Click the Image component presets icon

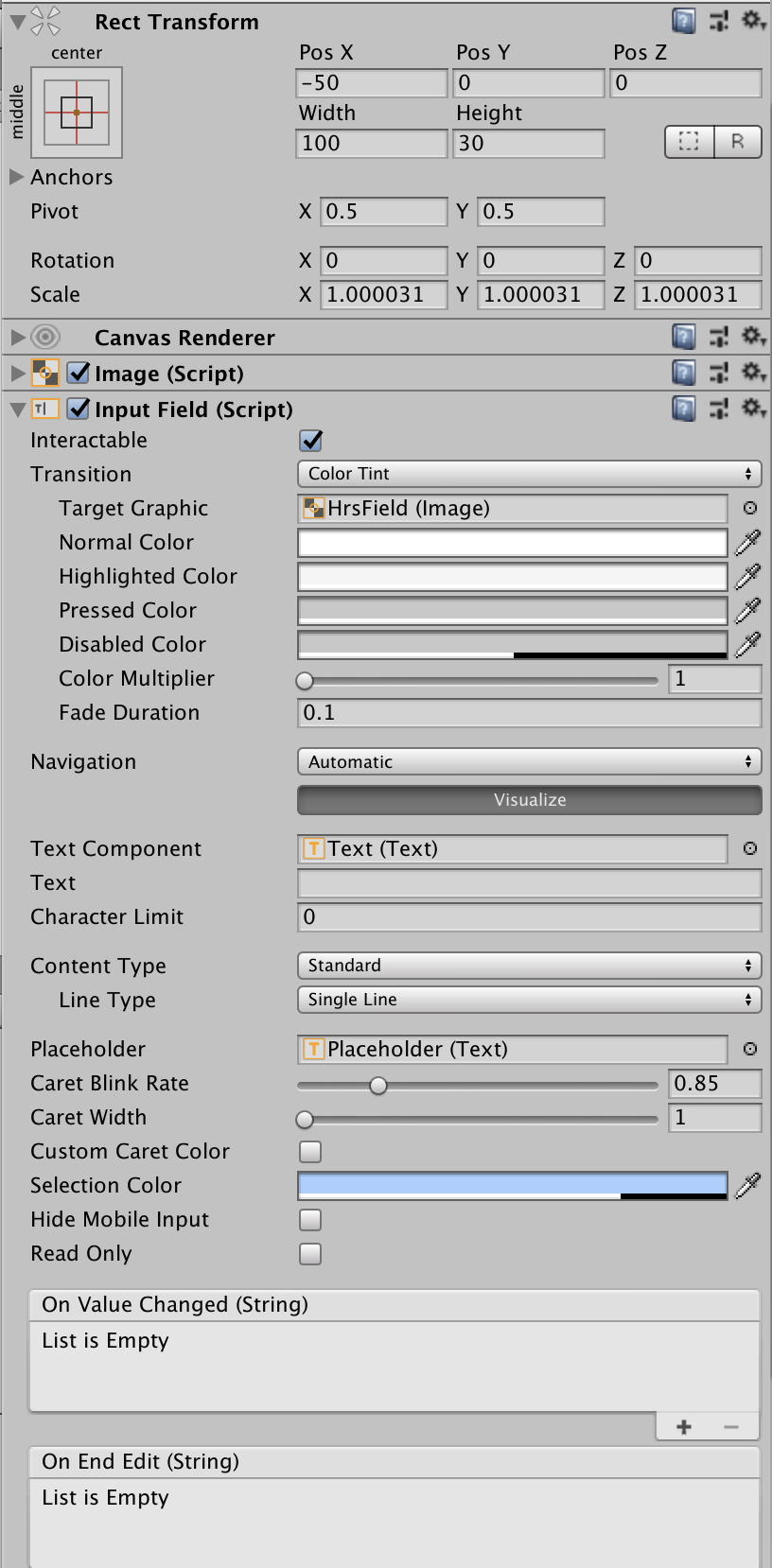point(719,373)
